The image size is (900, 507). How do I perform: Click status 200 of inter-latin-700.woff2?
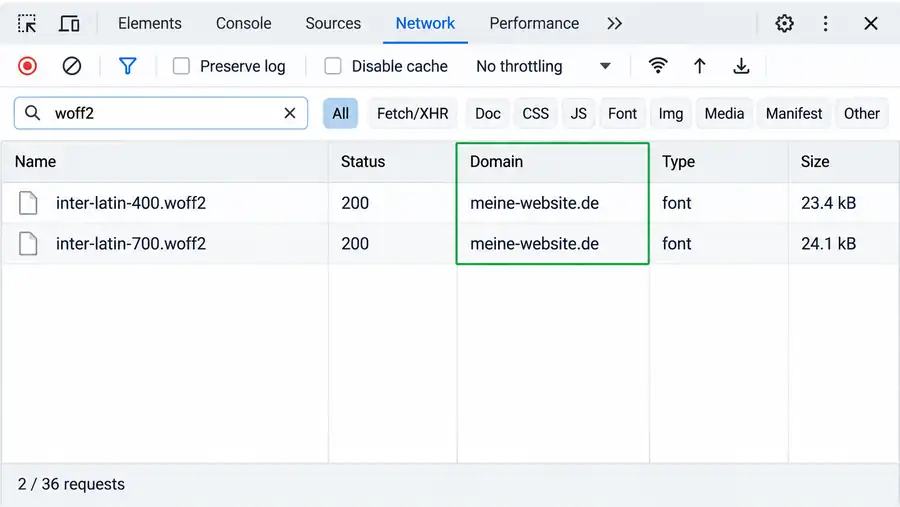[x=355, y=243]
